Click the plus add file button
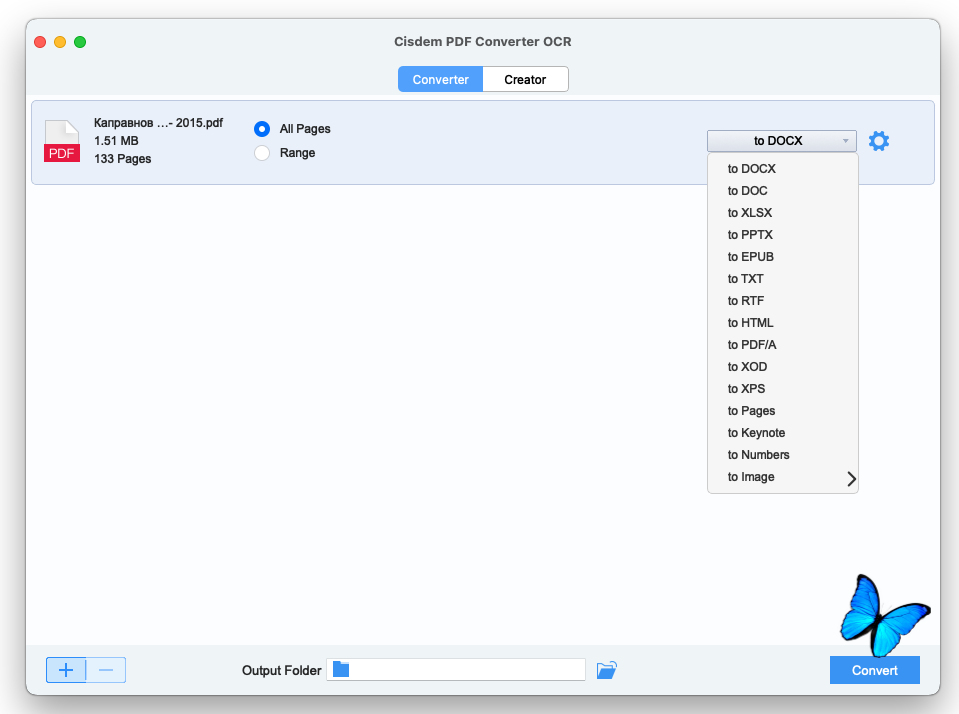Screen dimensions: 959x714 click(66, 670)
